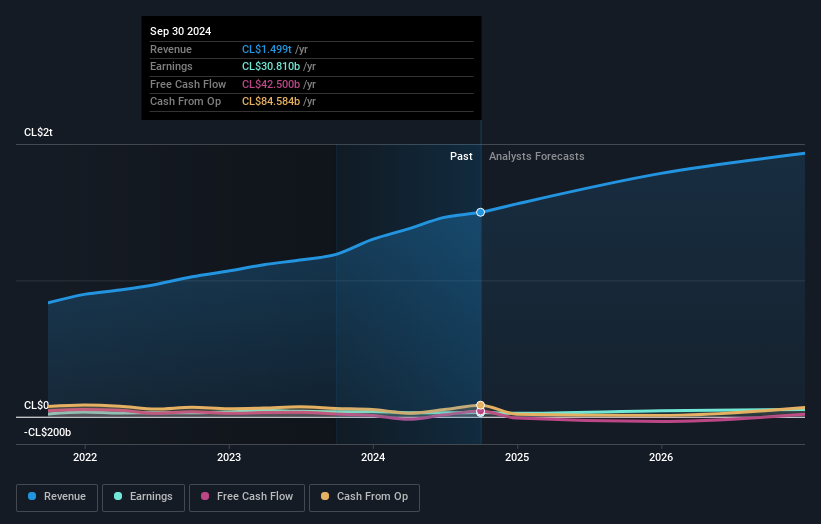
Task: Click the 2026 x-axis label
Action: click(x=661, y=457)
